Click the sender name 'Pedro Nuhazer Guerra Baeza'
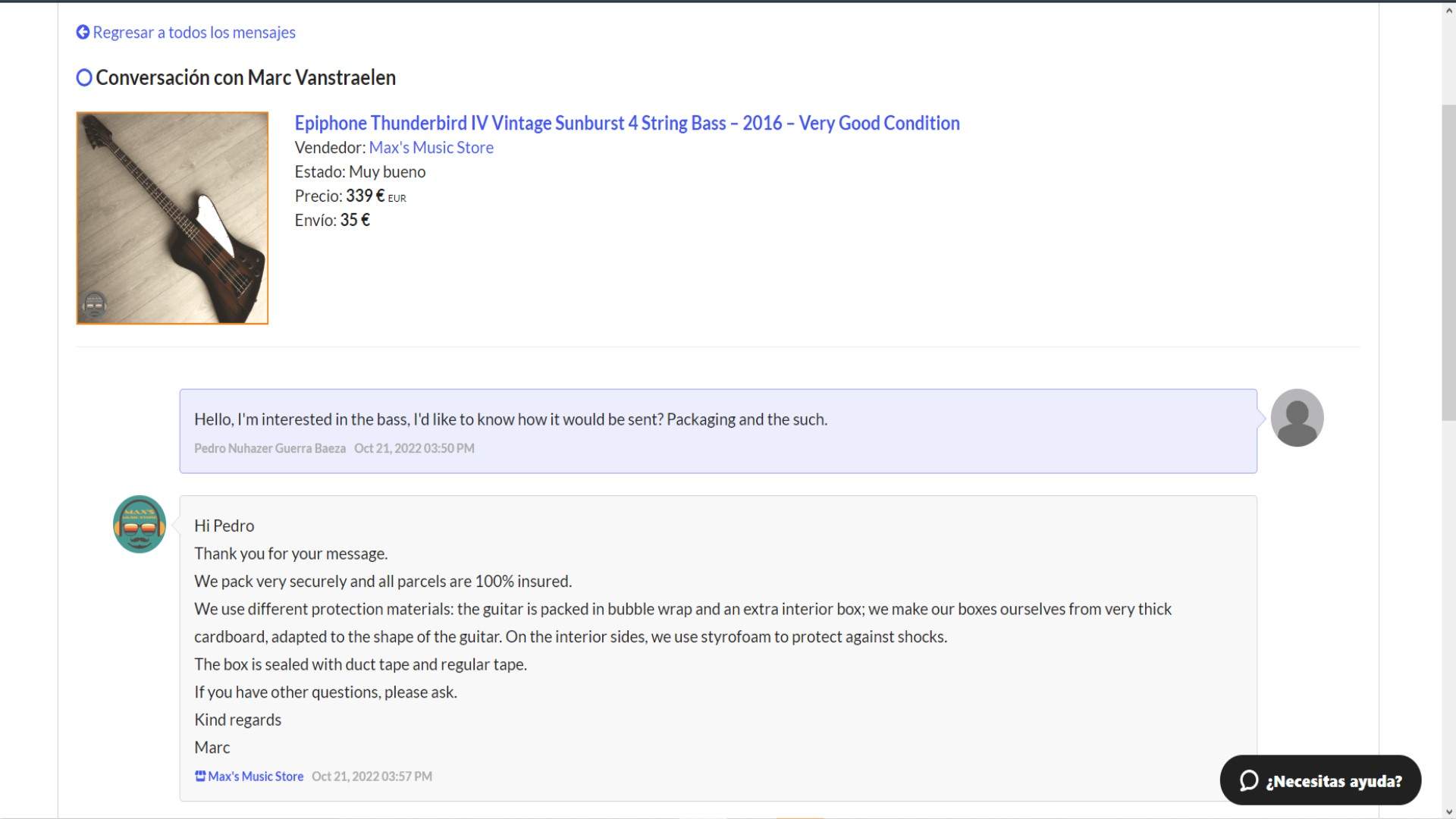The height and width of the screenshot is (819, 1456). point(270,448)
